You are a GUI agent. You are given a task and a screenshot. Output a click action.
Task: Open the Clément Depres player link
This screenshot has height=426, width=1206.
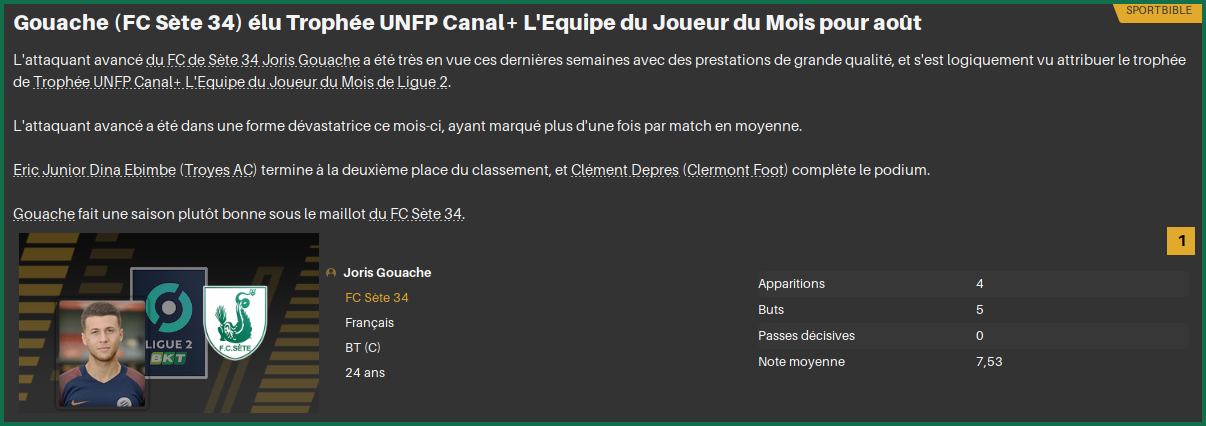(x=625, y=170)
